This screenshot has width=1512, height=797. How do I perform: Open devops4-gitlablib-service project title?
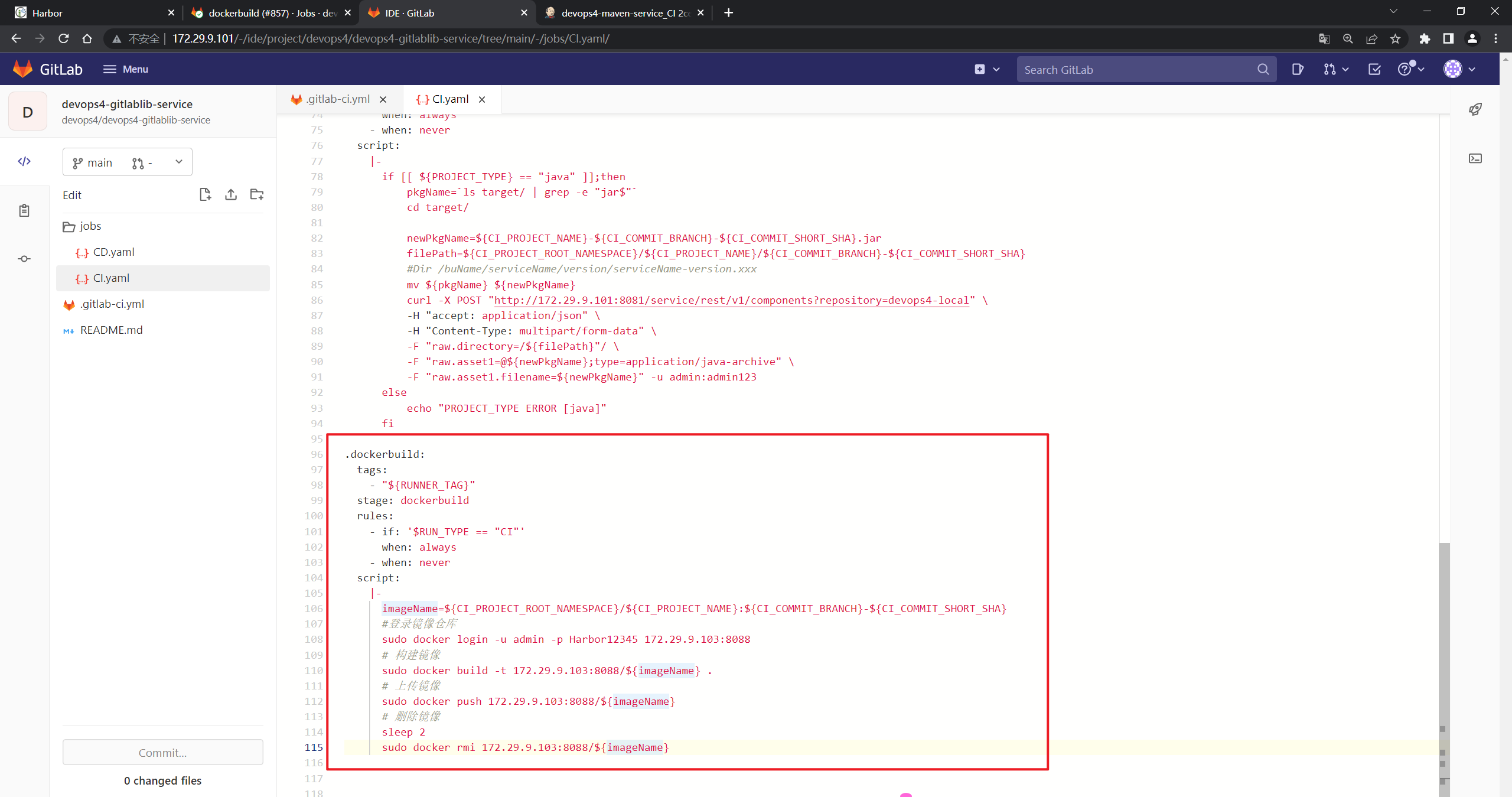[127, 104]
